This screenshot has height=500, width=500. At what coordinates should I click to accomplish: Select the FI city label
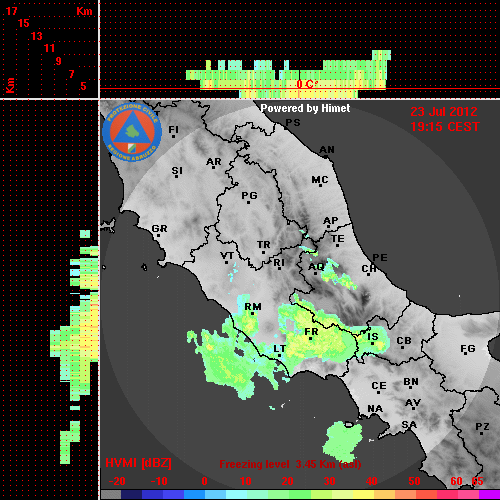pyautogui.click(x=173, y=129)
